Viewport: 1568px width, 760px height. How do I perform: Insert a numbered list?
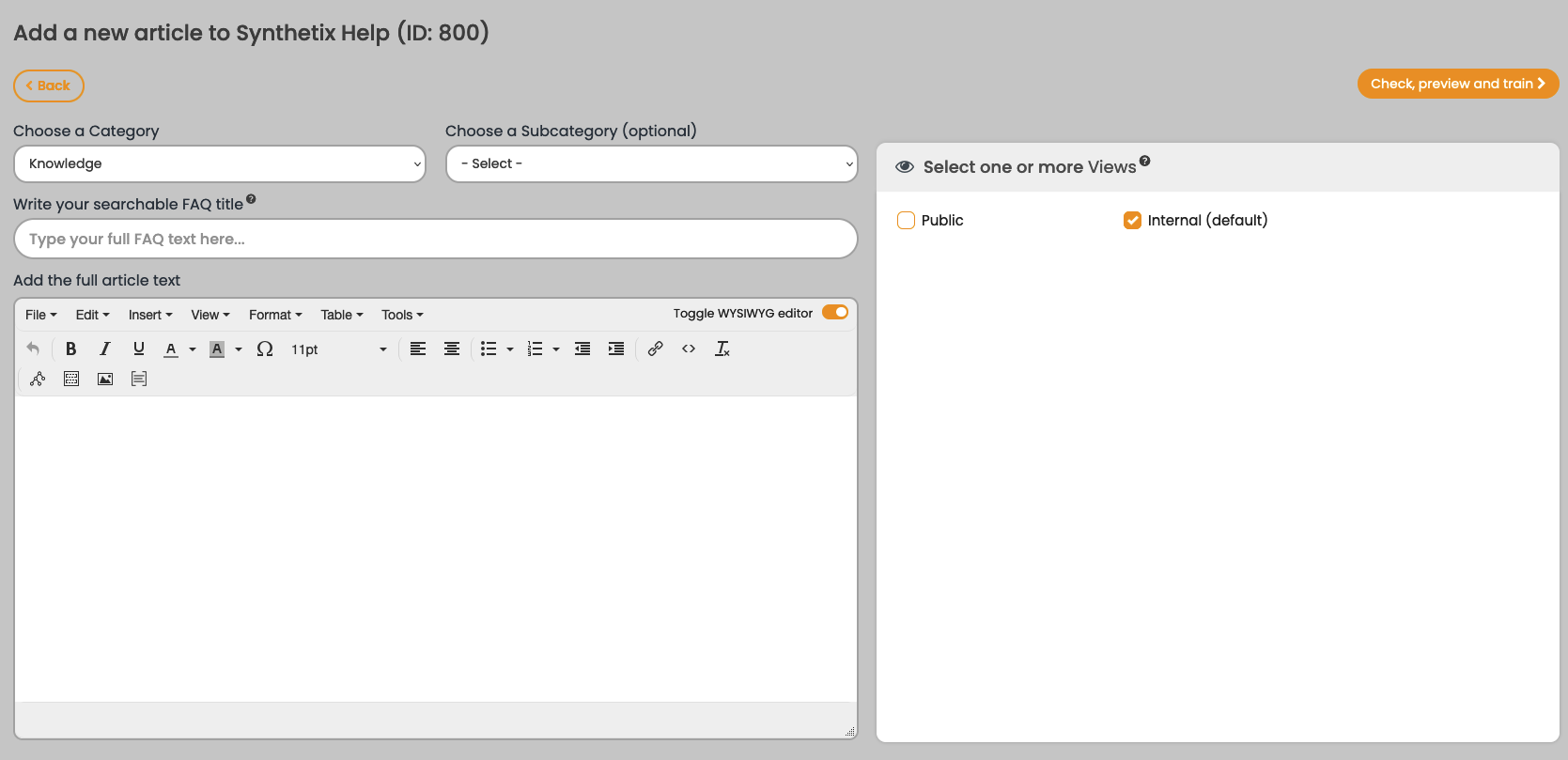click(535, 349)
